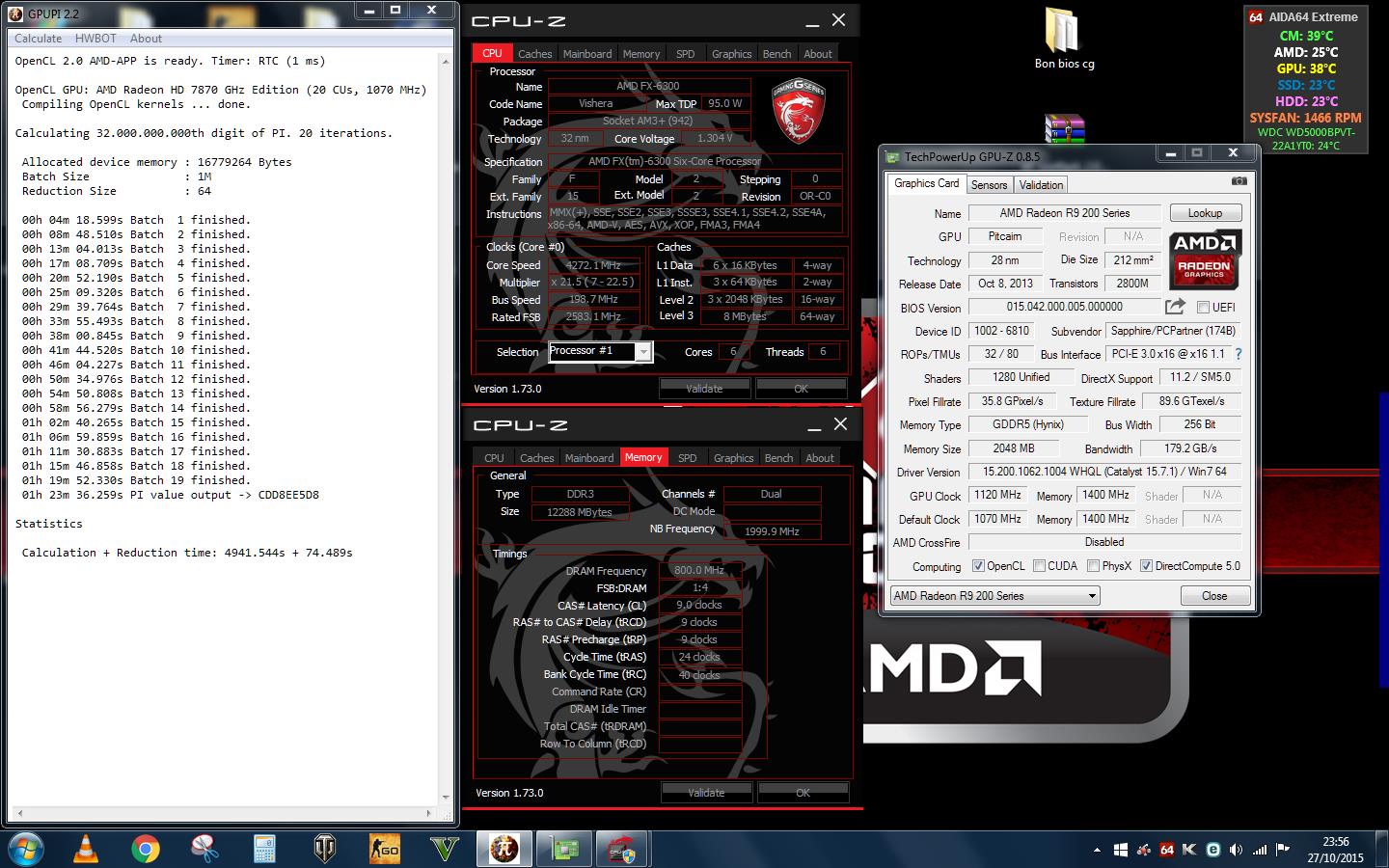Click the Lookup button in GPU-Z

pos(1205,213)
